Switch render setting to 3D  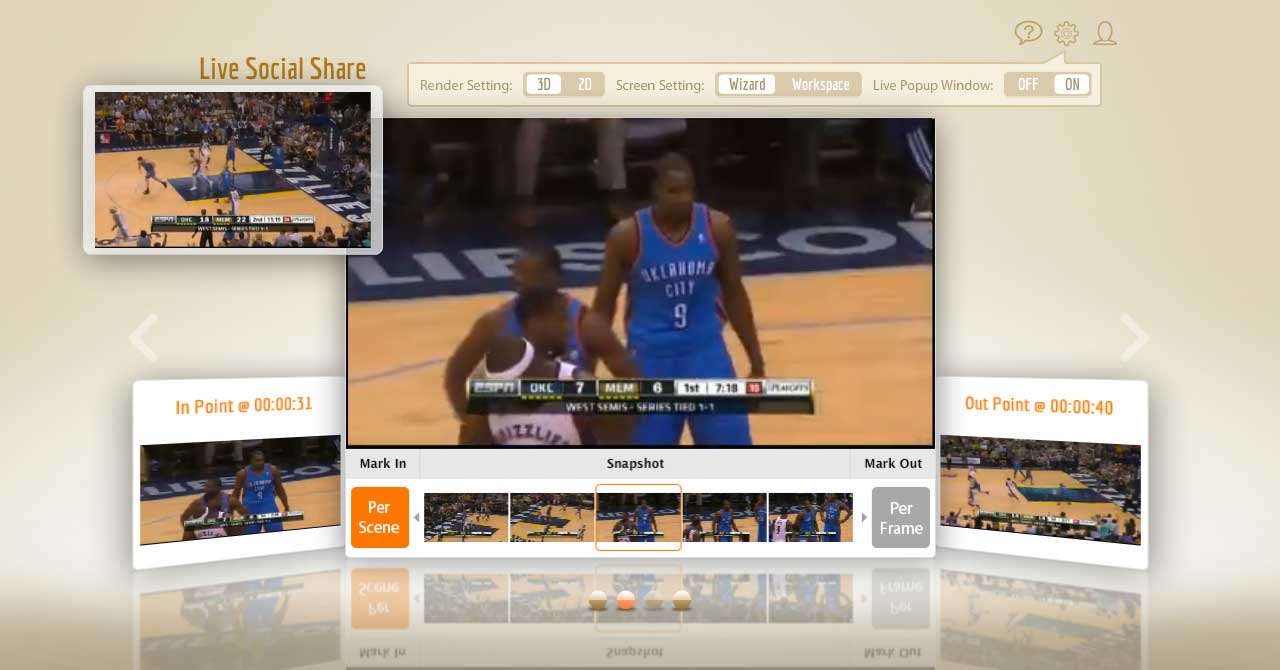(x=543, y=85)
